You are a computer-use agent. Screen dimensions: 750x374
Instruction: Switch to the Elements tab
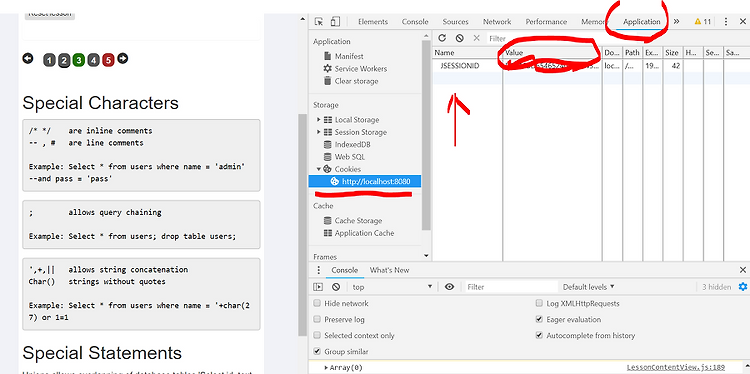point(373,22)
